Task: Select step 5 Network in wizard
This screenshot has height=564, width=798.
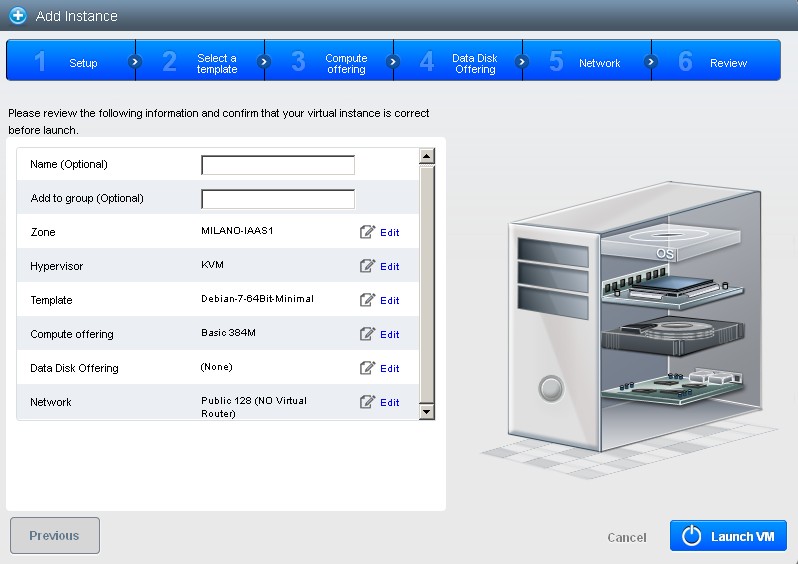Action: coord(586,63)
